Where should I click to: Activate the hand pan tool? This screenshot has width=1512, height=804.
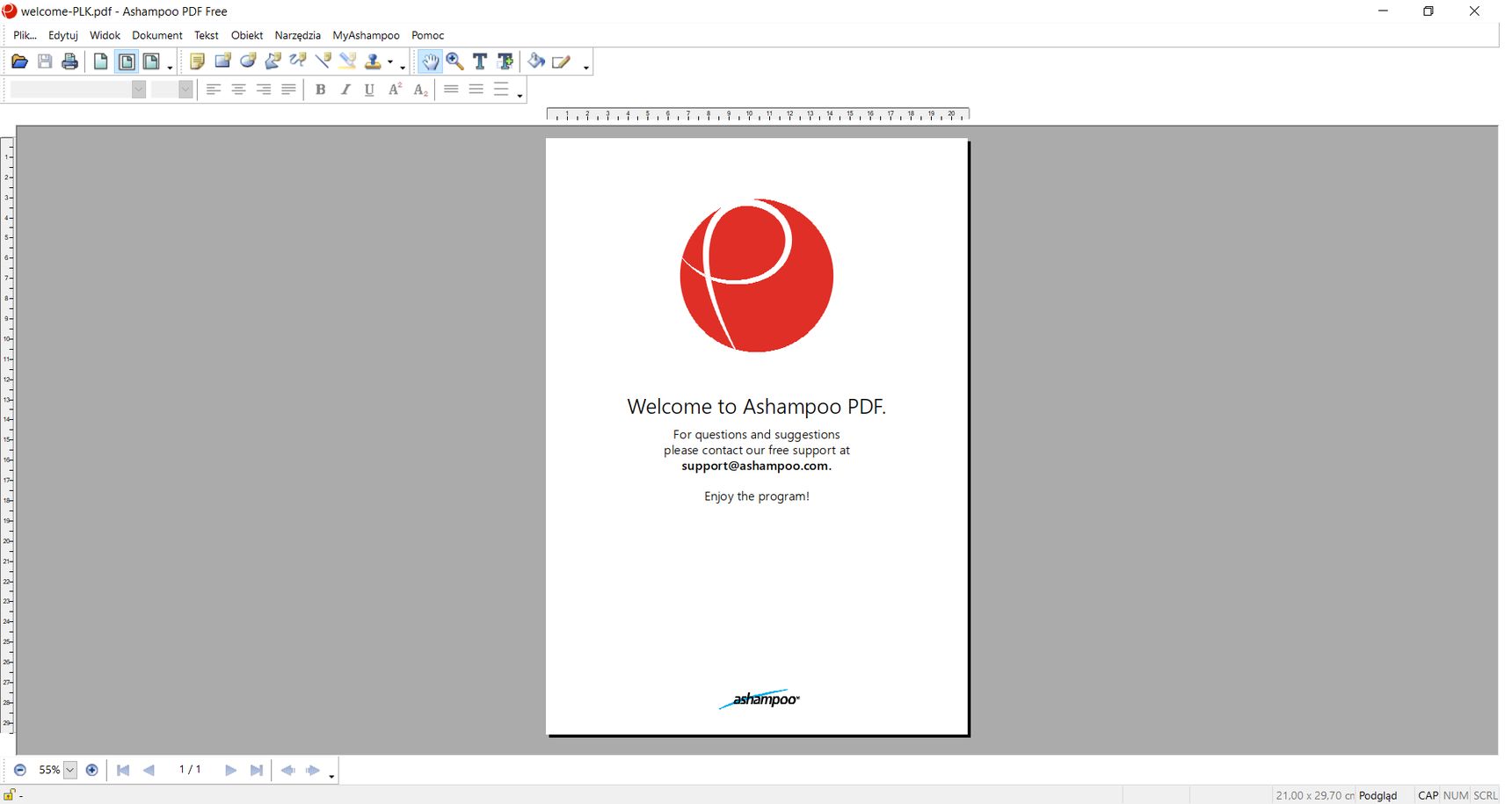click(430, 62)
